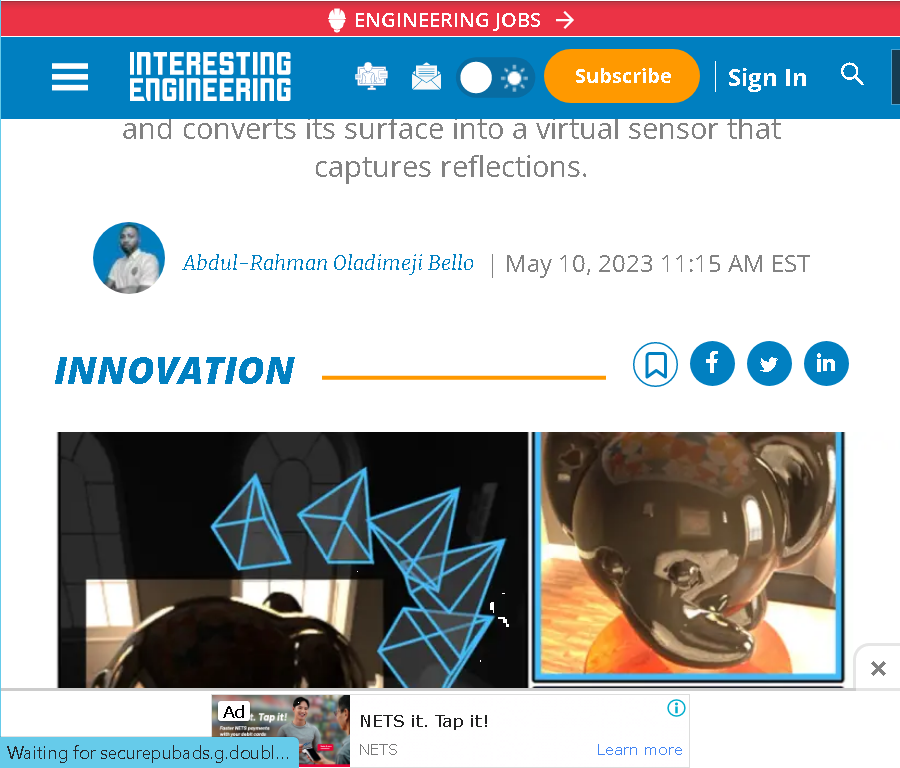
Task: Open the search magnifier icon
Action: point(852,74)
